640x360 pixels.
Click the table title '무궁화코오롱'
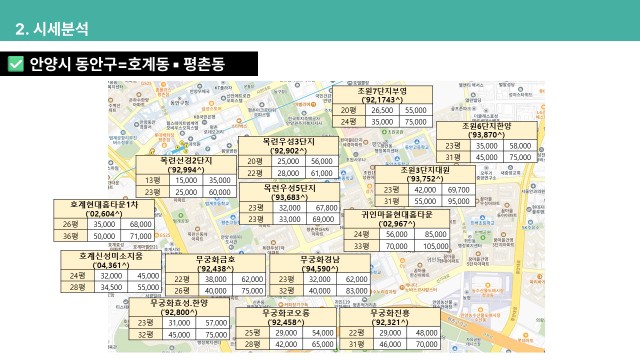point(286,313)
